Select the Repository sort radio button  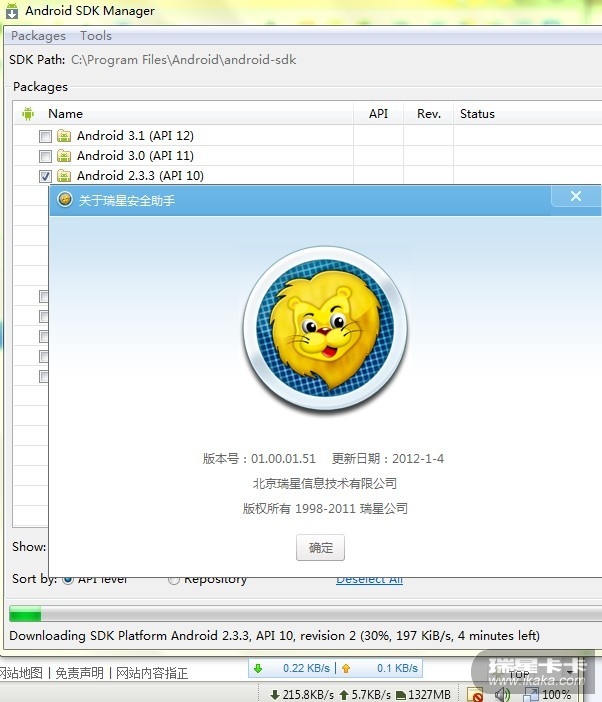pyautogui.click(x=174, y=580)
